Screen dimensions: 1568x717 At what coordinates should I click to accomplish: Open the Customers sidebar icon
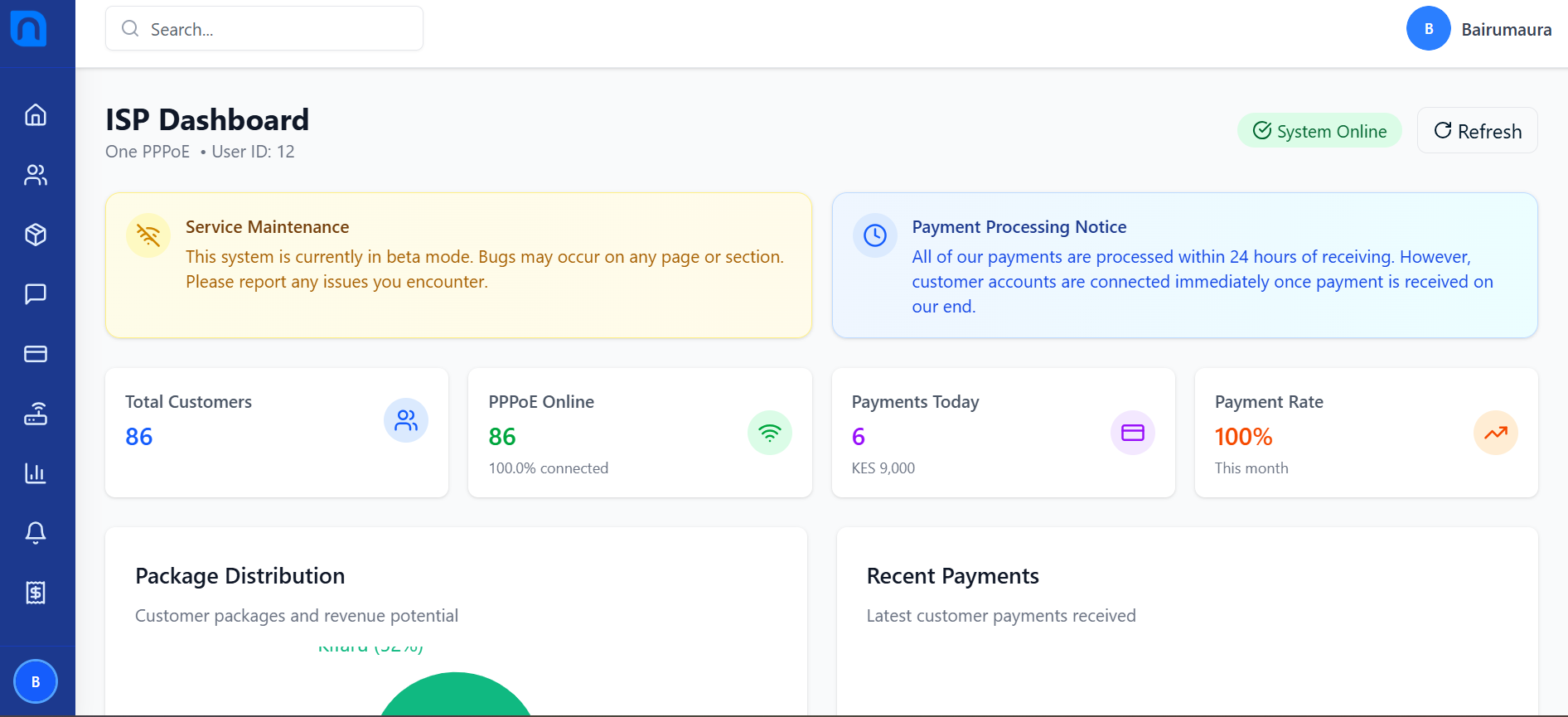tap(36, 175)
